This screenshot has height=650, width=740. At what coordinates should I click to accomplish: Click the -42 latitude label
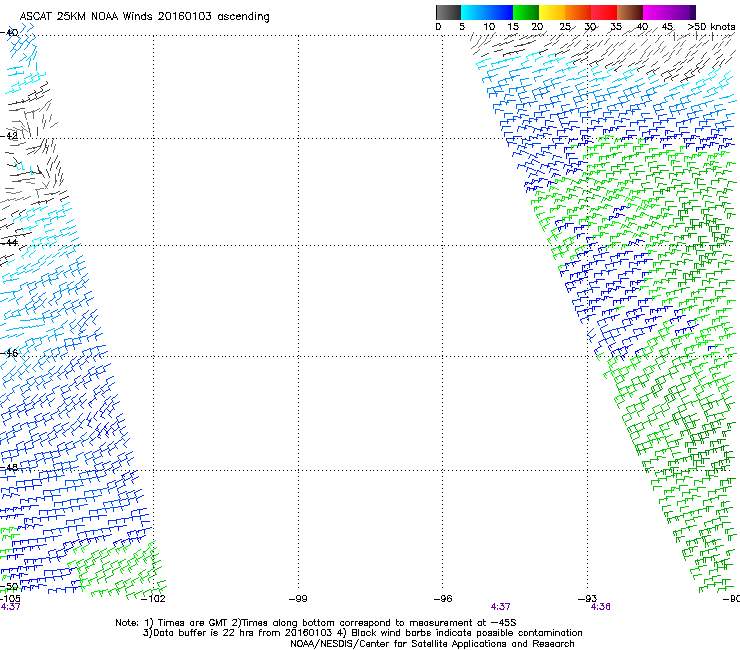click(x=9, y=136)
